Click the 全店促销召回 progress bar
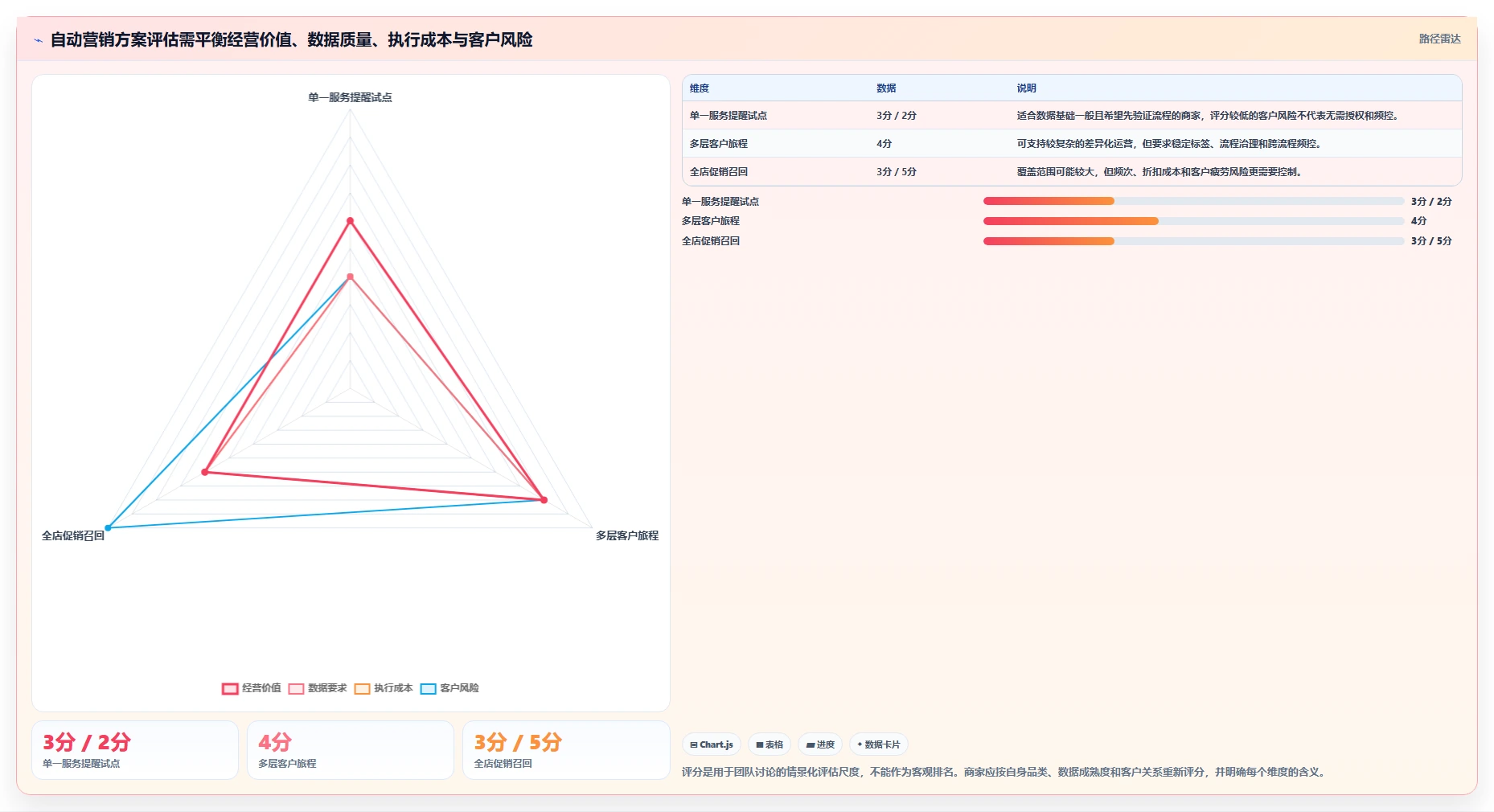Screen dimensions: 1494x812 tap(1193, 241)
